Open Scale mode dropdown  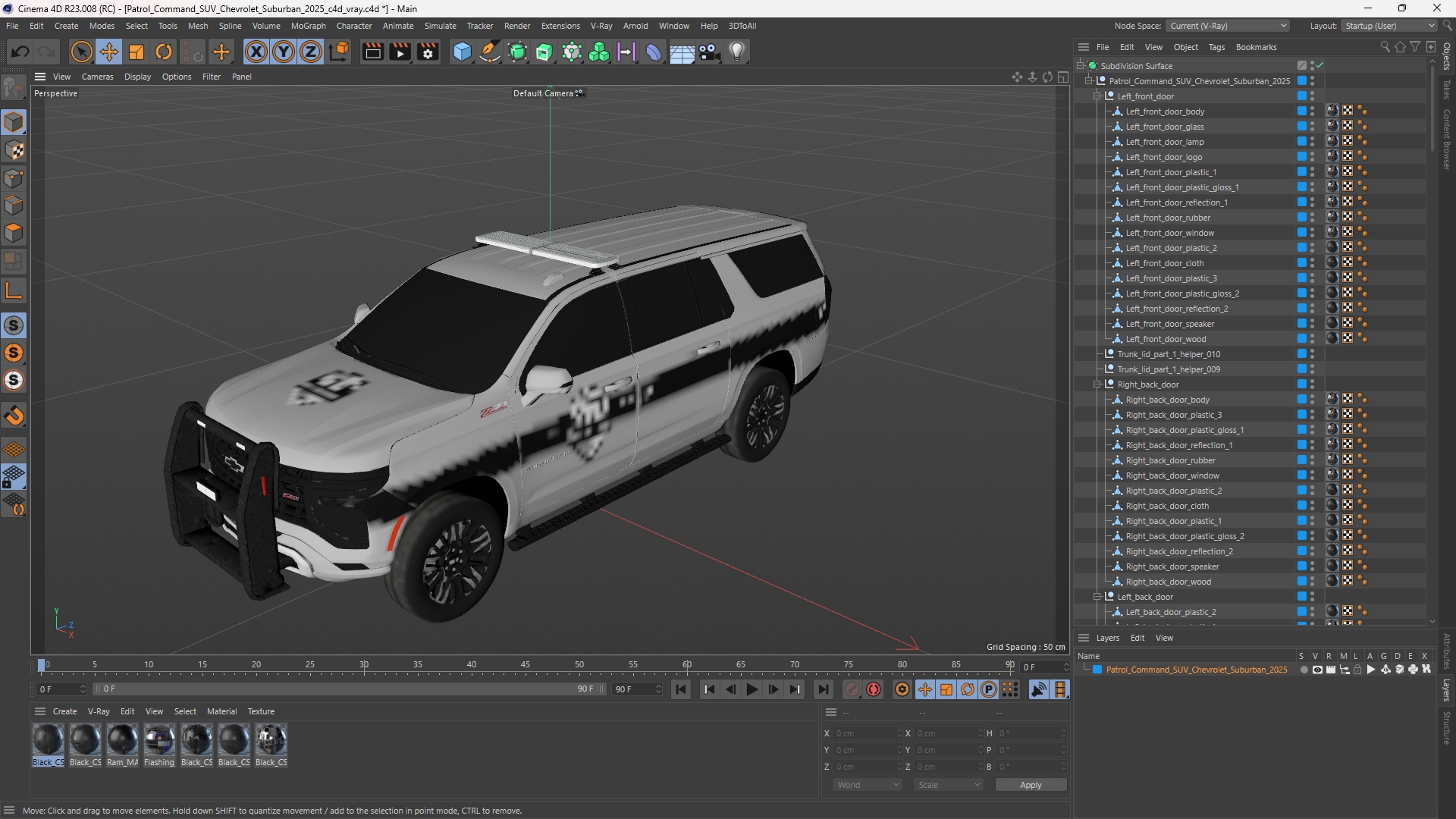tap(949, 785)
